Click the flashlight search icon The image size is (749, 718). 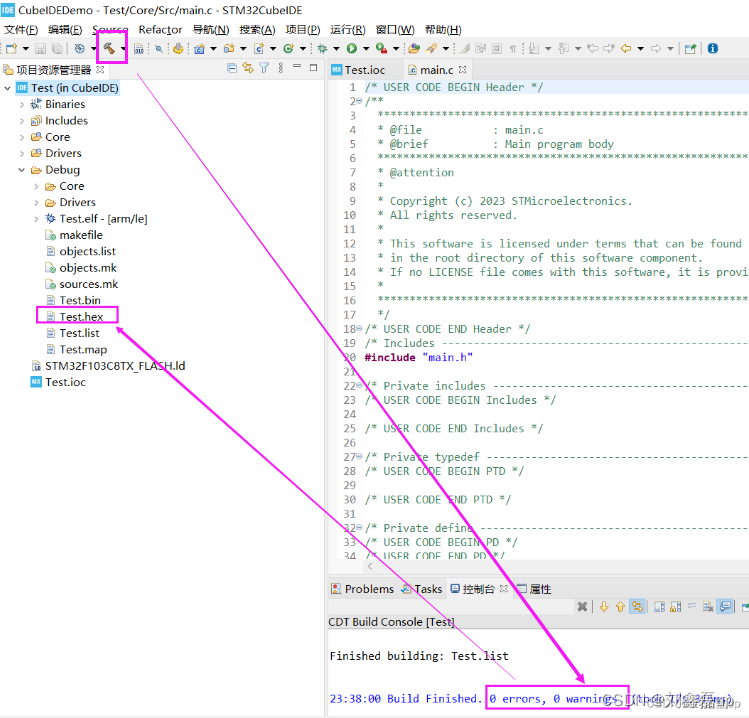431,48
